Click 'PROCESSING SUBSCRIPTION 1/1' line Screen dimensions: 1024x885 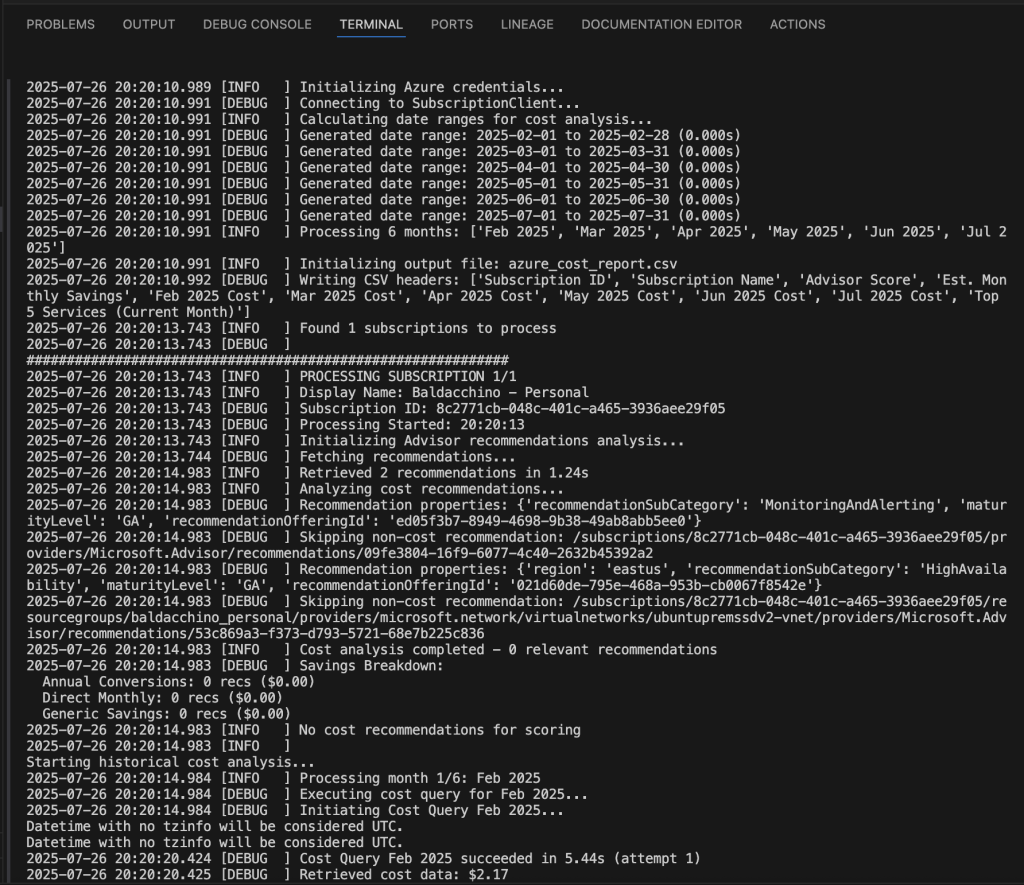click(x=271, y=376)
